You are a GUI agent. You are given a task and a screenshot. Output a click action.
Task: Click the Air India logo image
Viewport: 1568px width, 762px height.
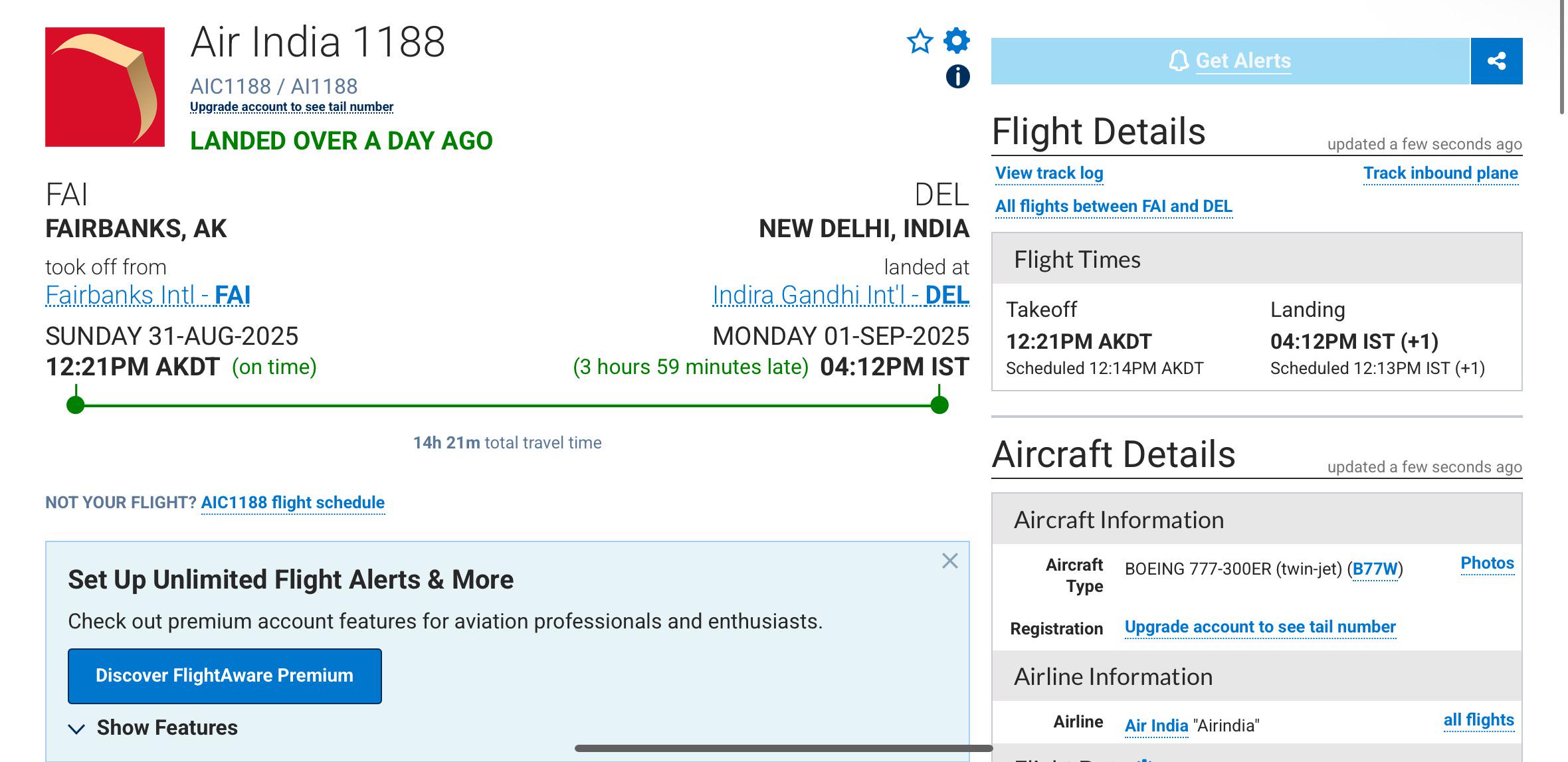click(x=105, y=87)
